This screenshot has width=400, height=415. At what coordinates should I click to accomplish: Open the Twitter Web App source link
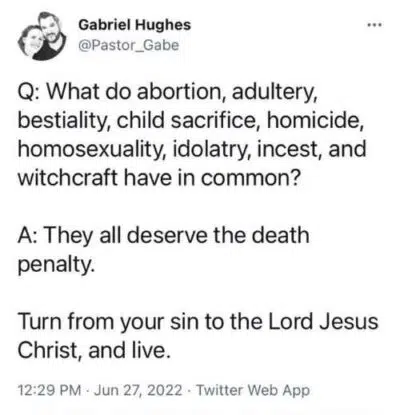tap(253, 390)
